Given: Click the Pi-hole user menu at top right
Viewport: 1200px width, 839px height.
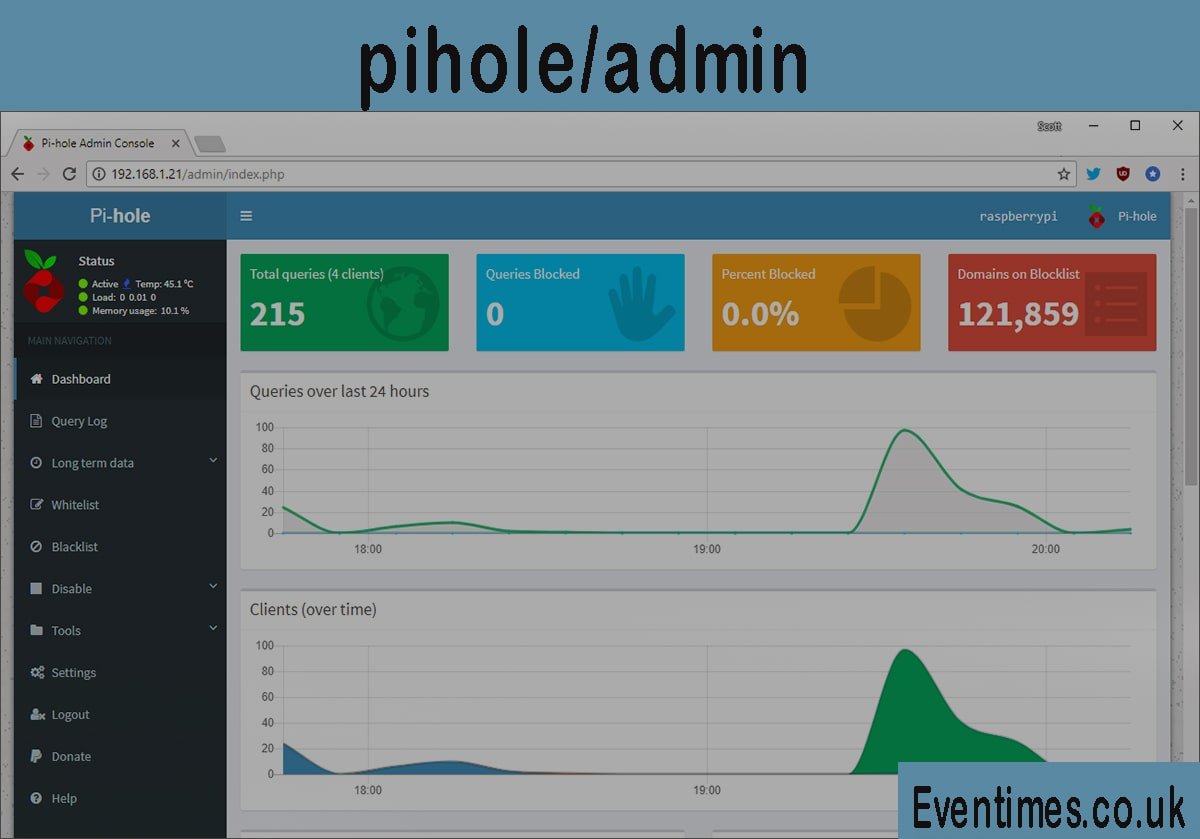Looking at the screenshot, I should (x=1123, y=216).
